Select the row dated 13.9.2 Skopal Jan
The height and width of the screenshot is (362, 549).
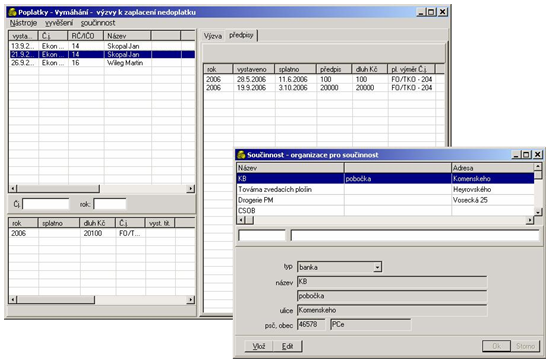click(102, 46)
